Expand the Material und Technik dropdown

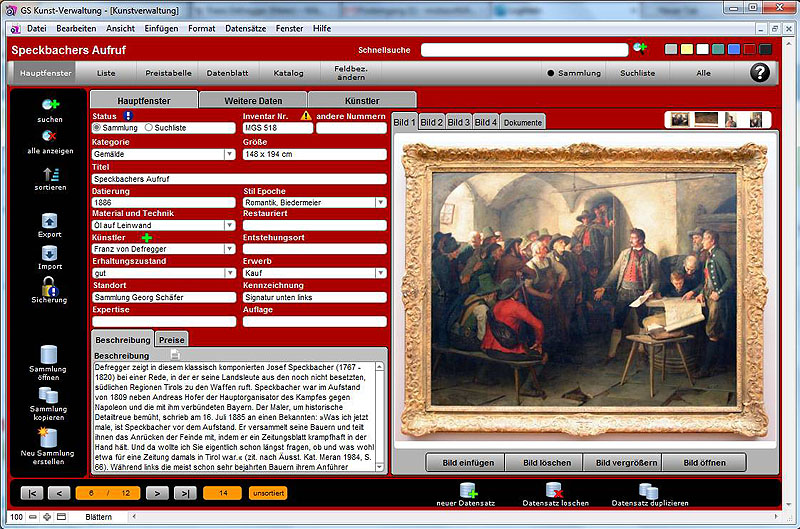click(229, 225)
